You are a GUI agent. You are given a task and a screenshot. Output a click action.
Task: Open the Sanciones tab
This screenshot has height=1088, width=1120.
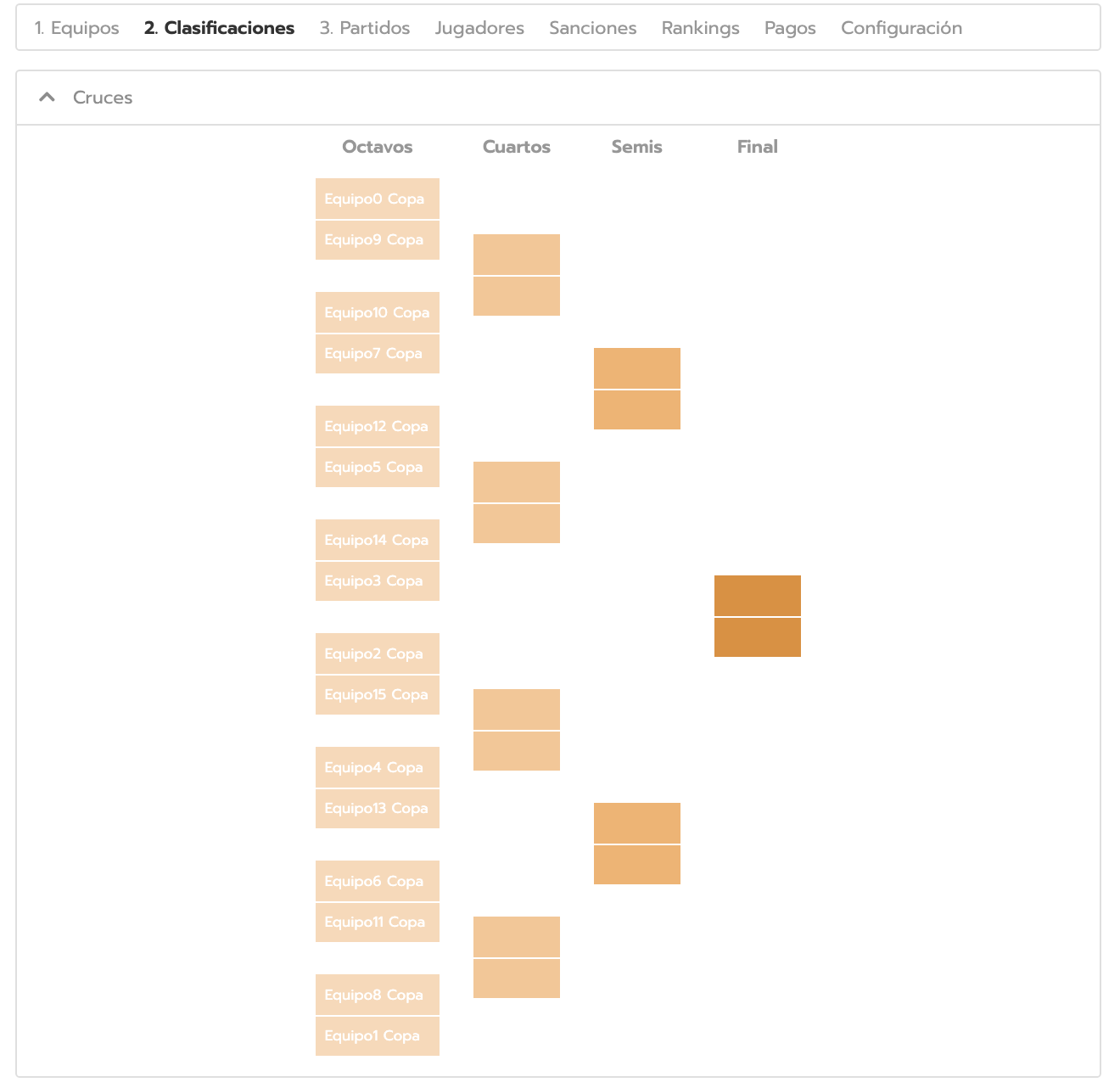point(592,28)
